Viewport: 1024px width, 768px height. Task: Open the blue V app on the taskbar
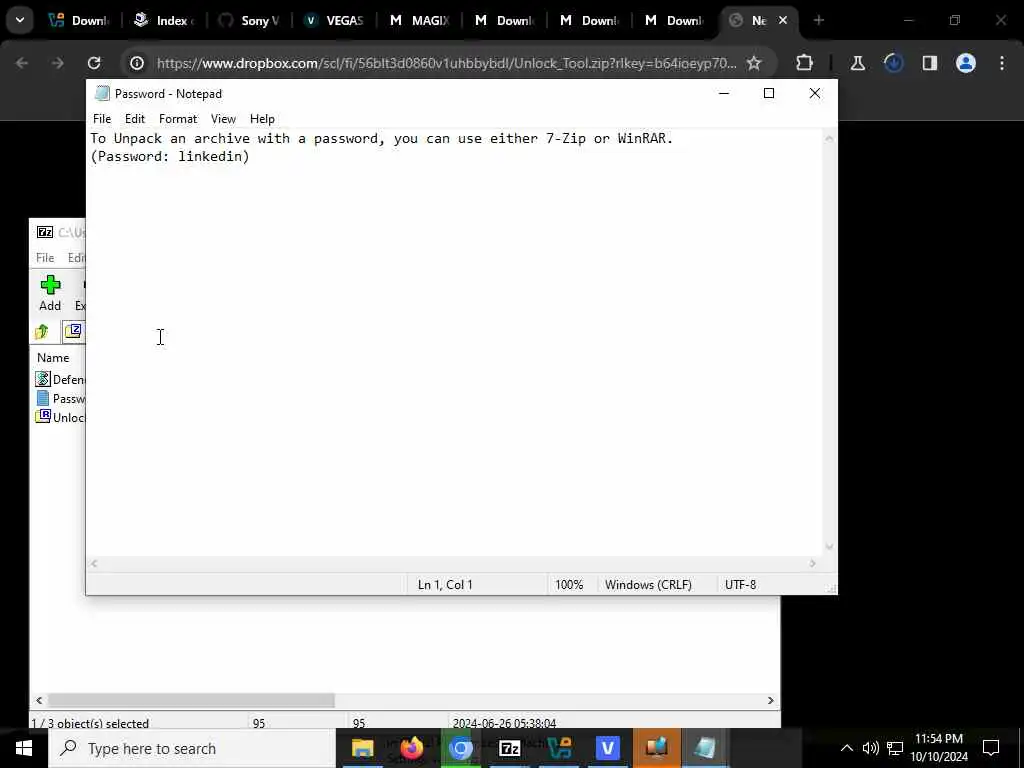(x=607, y=748)
